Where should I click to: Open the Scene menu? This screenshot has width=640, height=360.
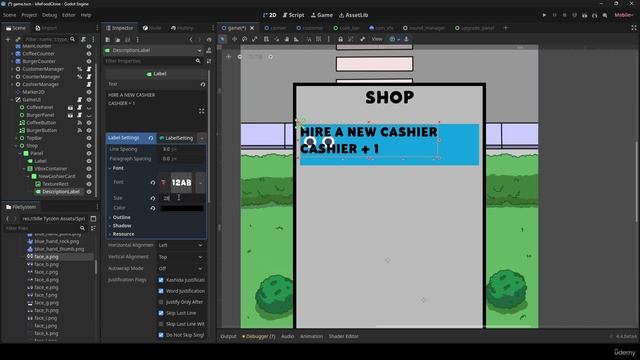click(9, 15)
